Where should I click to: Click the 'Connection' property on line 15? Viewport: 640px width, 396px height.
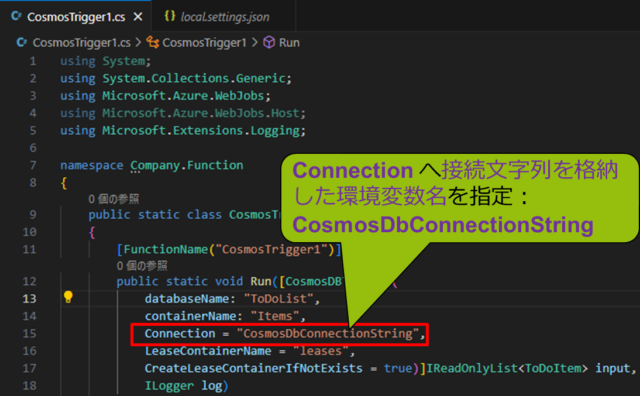tap(180, 334)
